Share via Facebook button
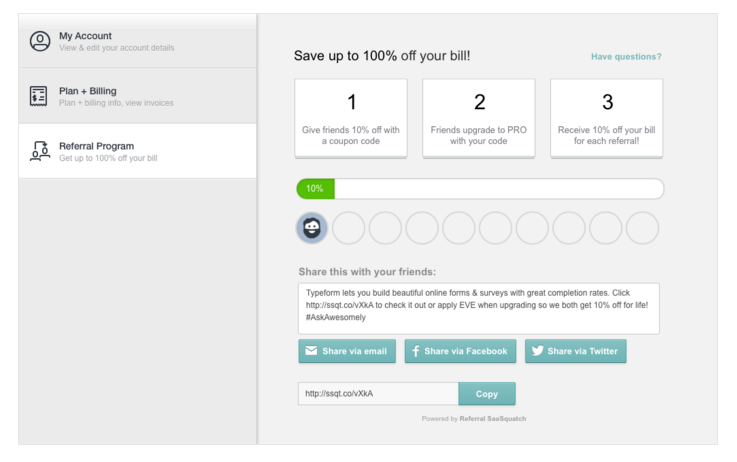This screenshot has height=462, width=737. tap(460, 351)
